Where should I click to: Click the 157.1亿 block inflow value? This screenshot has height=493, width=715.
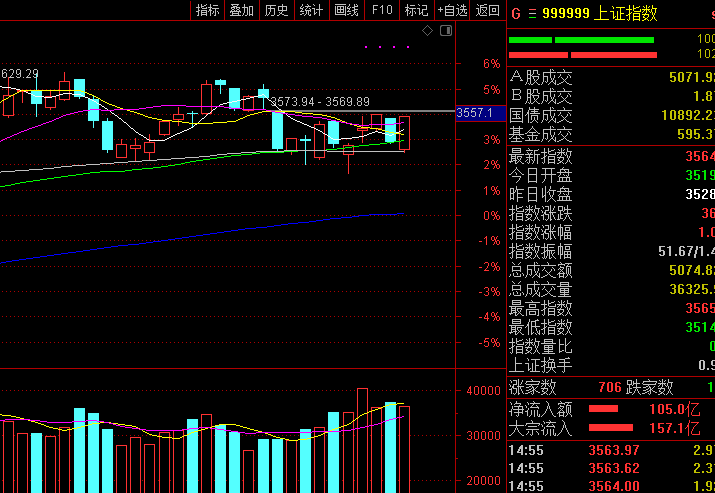[674, 428]
